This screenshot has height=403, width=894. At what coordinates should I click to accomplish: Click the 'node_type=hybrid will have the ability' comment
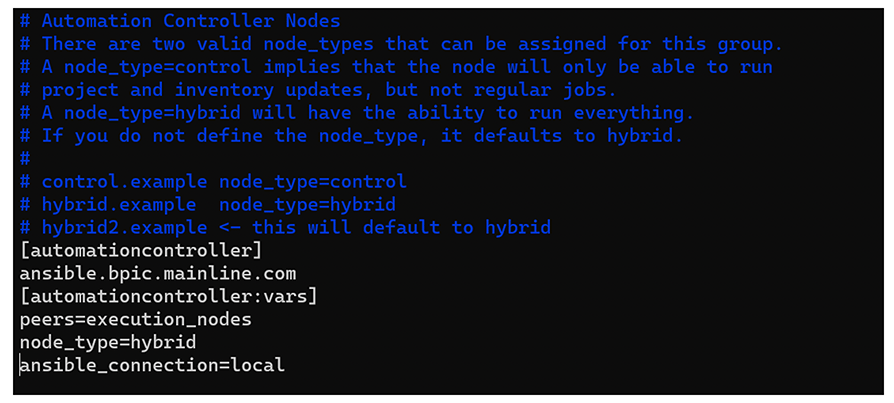click(x=356, y=113)
